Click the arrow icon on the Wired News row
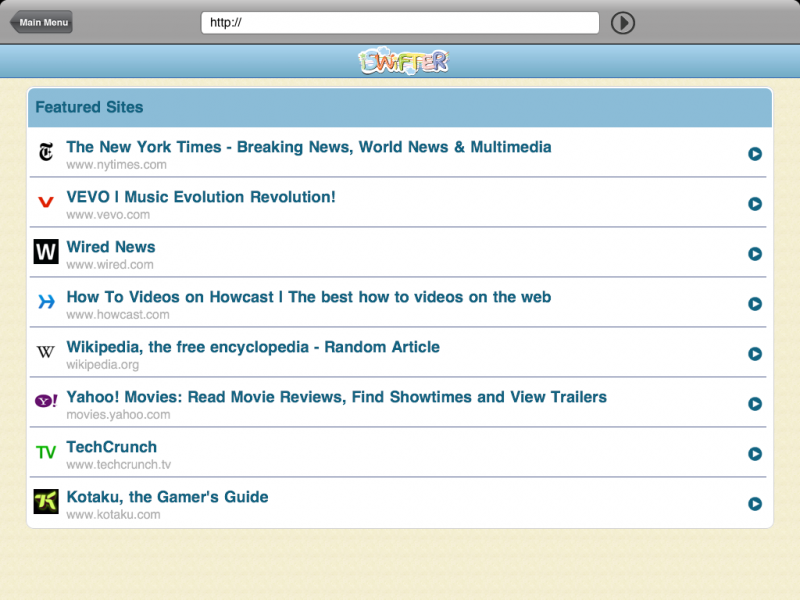Viewport: 800px width, 600px height. pyautogui.click(x=755, y=254)
